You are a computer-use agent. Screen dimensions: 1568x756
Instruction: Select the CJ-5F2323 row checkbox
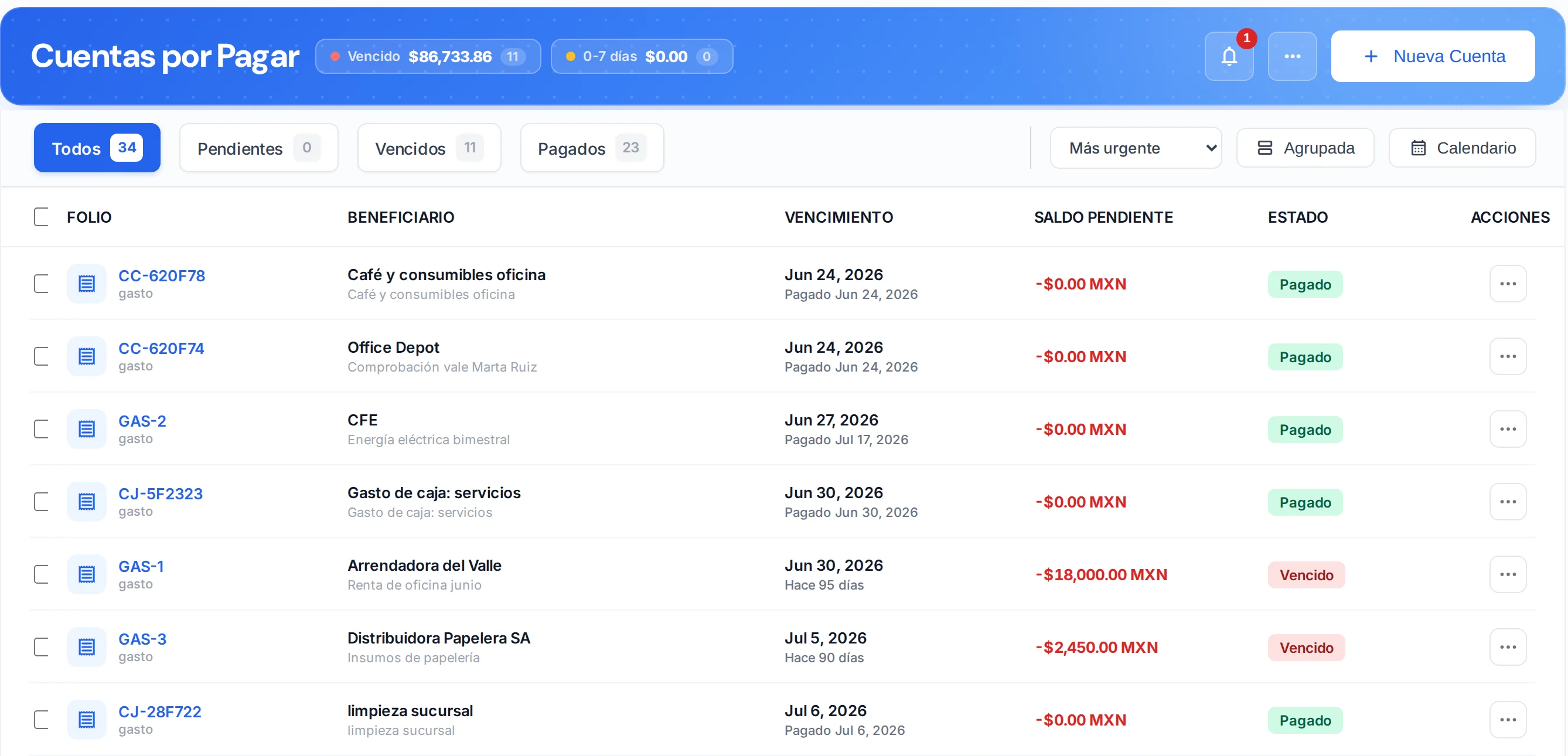point(42,502)
